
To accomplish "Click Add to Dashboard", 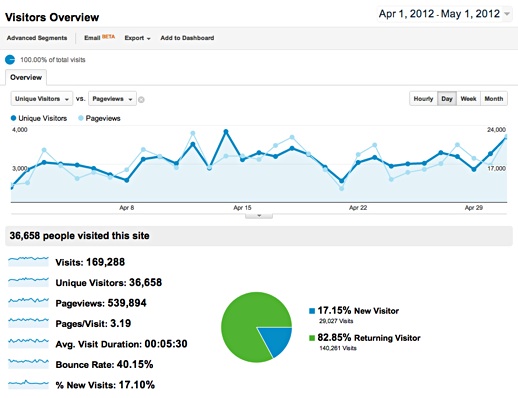I will tap(187, 38).
